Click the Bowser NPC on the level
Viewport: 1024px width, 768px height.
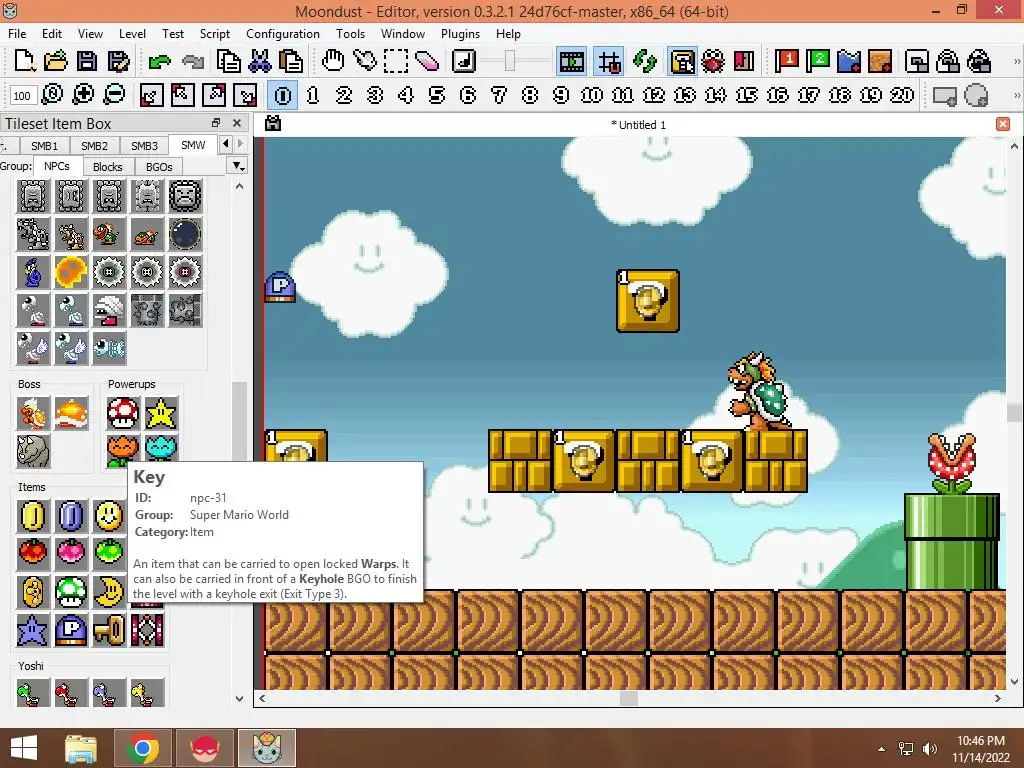tap(759, 391)
